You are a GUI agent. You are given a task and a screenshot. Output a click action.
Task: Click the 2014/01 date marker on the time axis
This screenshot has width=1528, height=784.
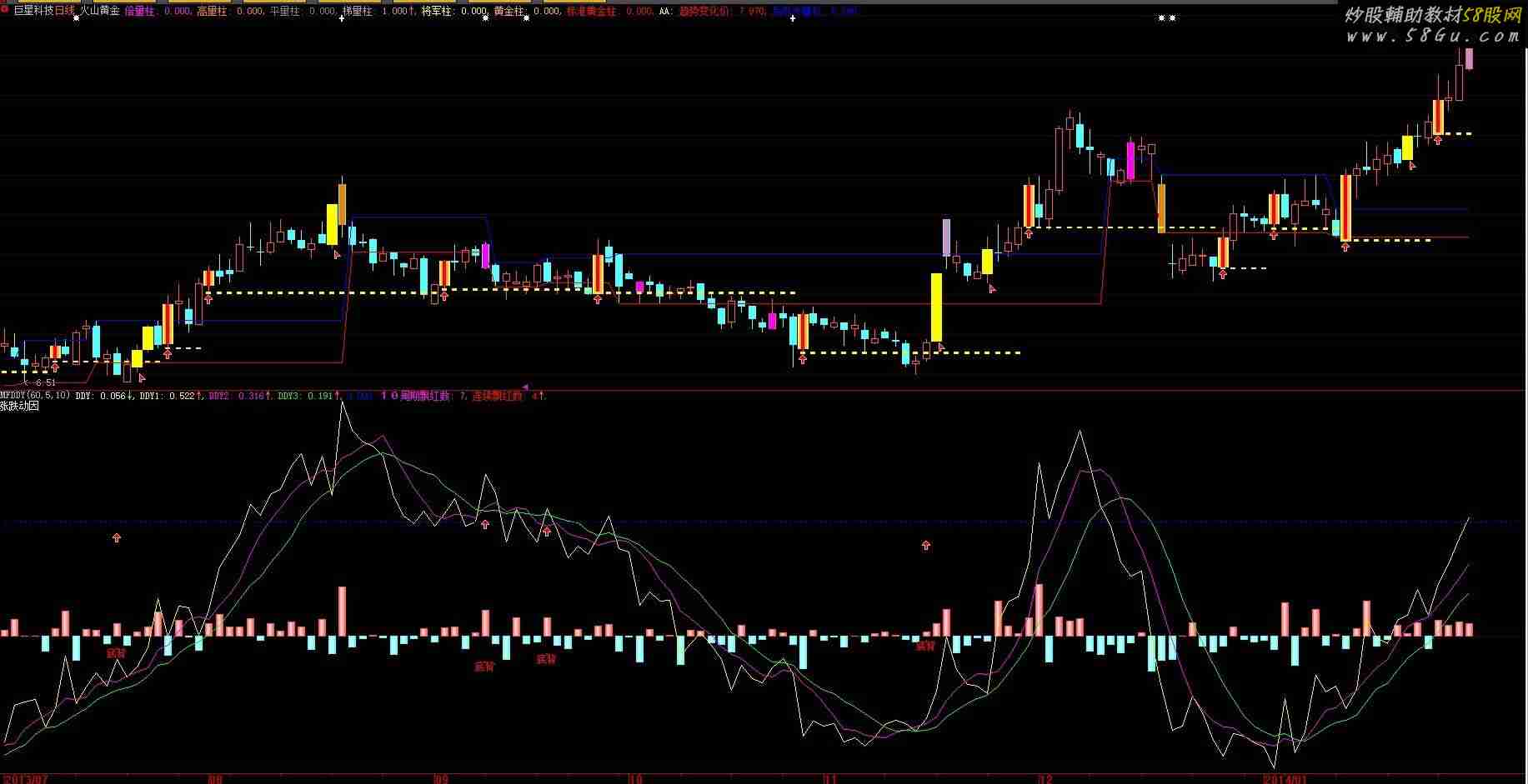[1285, 778]
